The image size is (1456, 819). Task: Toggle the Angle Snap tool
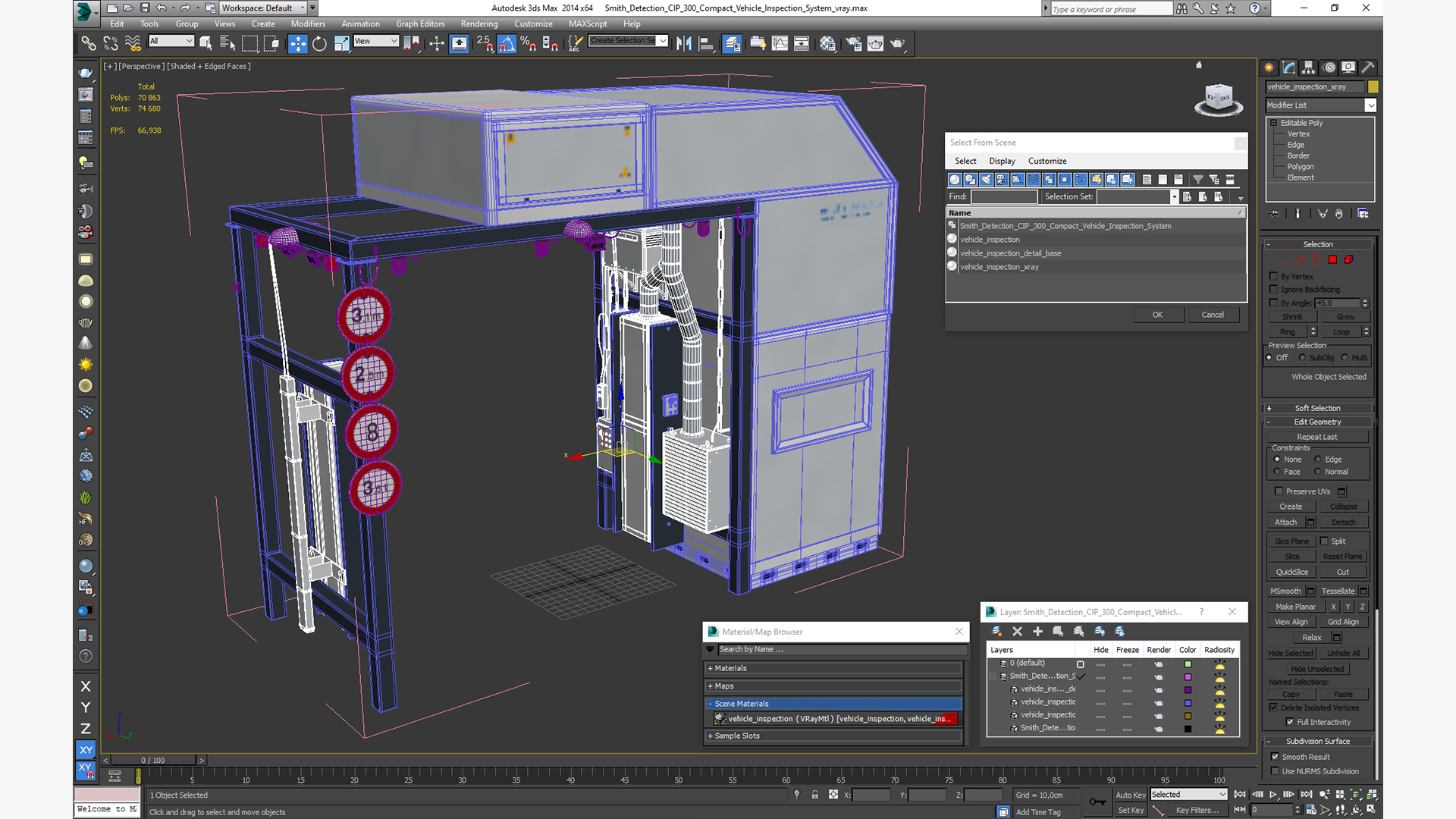pos(507,43)
